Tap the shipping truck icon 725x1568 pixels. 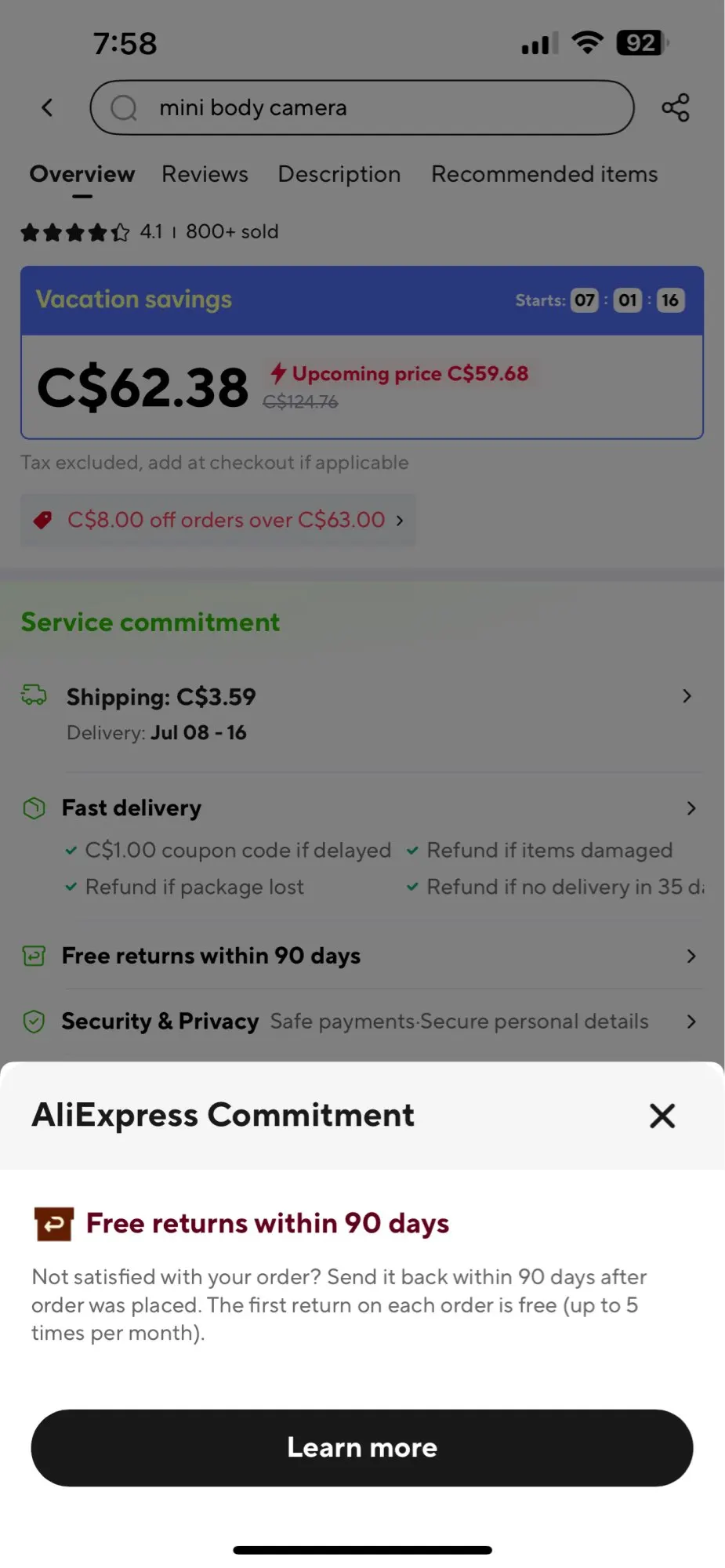(x=34, y=695)
